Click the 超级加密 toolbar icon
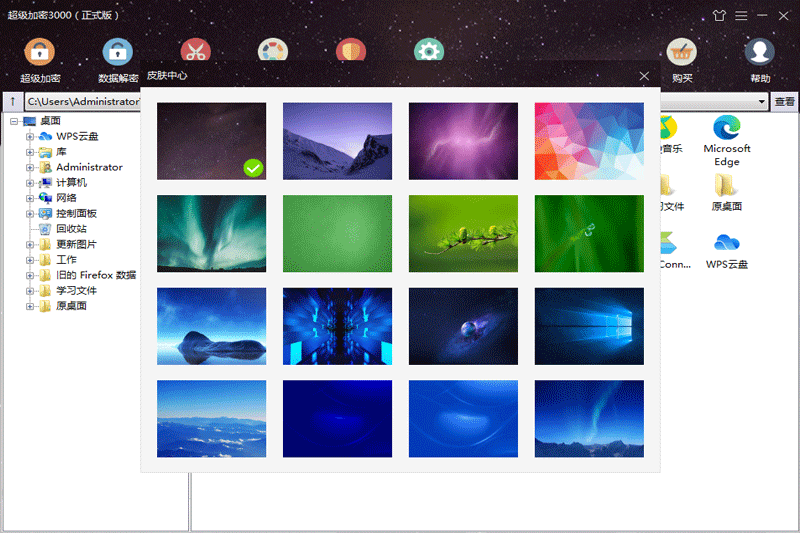The image size is (800, 533). [40, 52]
